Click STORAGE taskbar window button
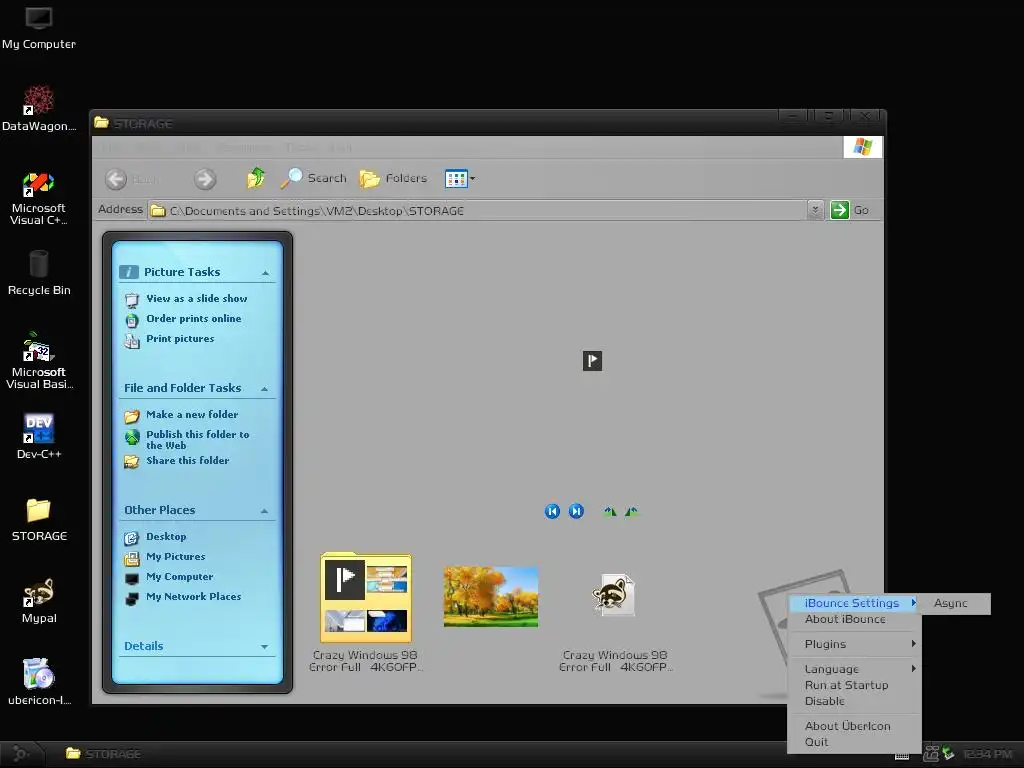The width and height of the screenshot is (1024, 768). coord(104,754)
